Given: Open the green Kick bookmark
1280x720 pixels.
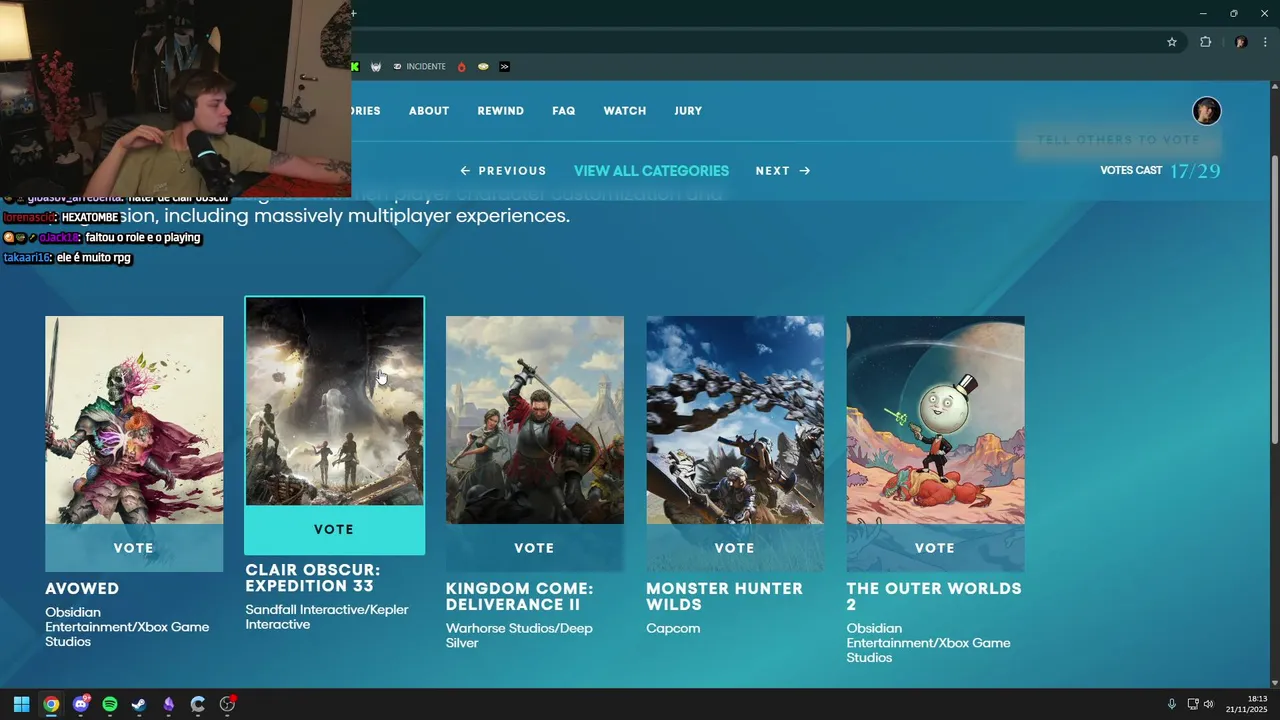Looking at the screenshot, I should point(354,67).
